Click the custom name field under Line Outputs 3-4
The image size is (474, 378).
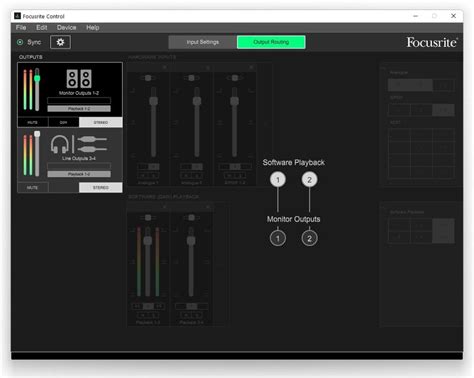79,166
